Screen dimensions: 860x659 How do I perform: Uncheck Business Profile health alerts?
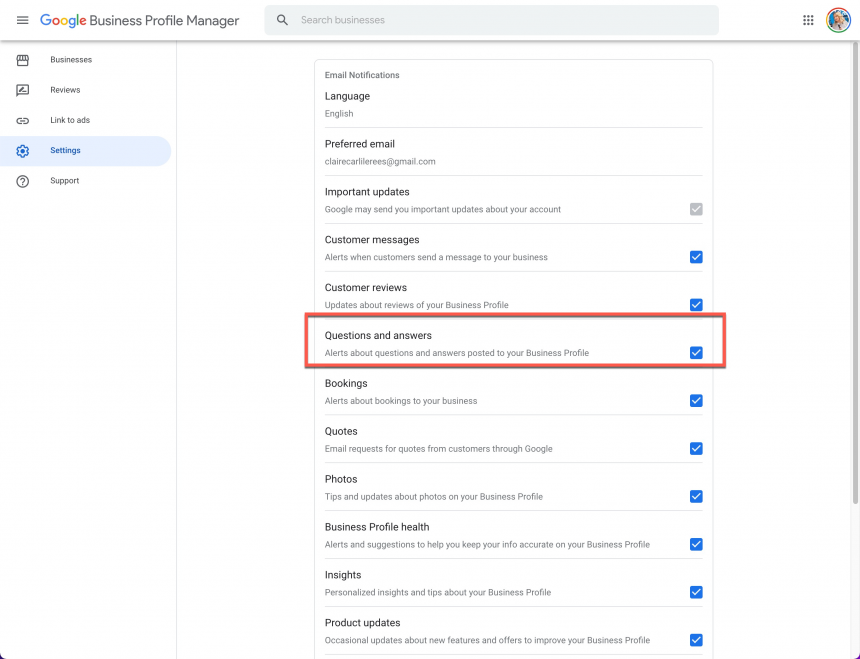click(696, 544)
